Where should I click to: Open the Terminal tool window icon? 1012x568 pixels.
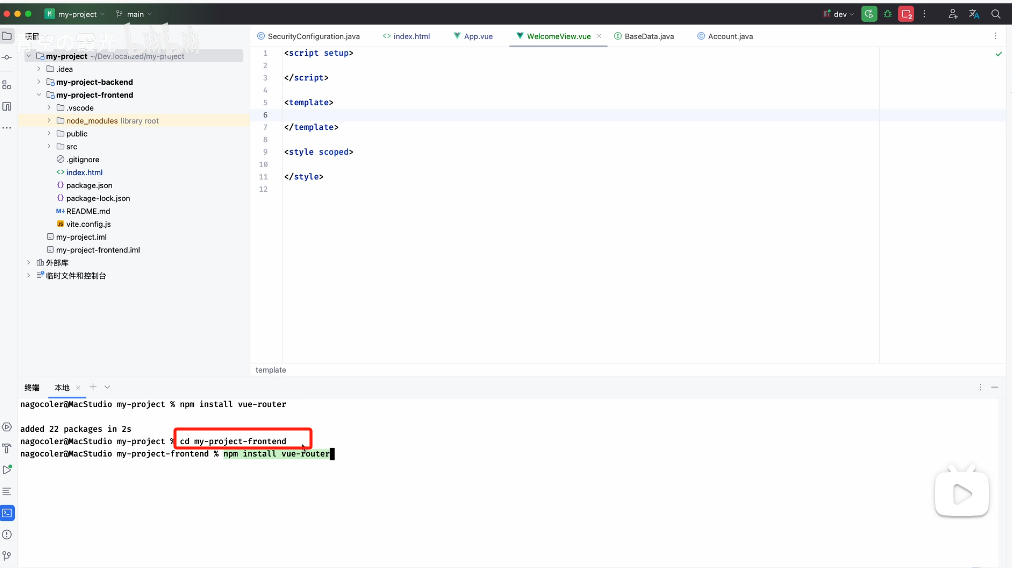(x=7, y=513)
